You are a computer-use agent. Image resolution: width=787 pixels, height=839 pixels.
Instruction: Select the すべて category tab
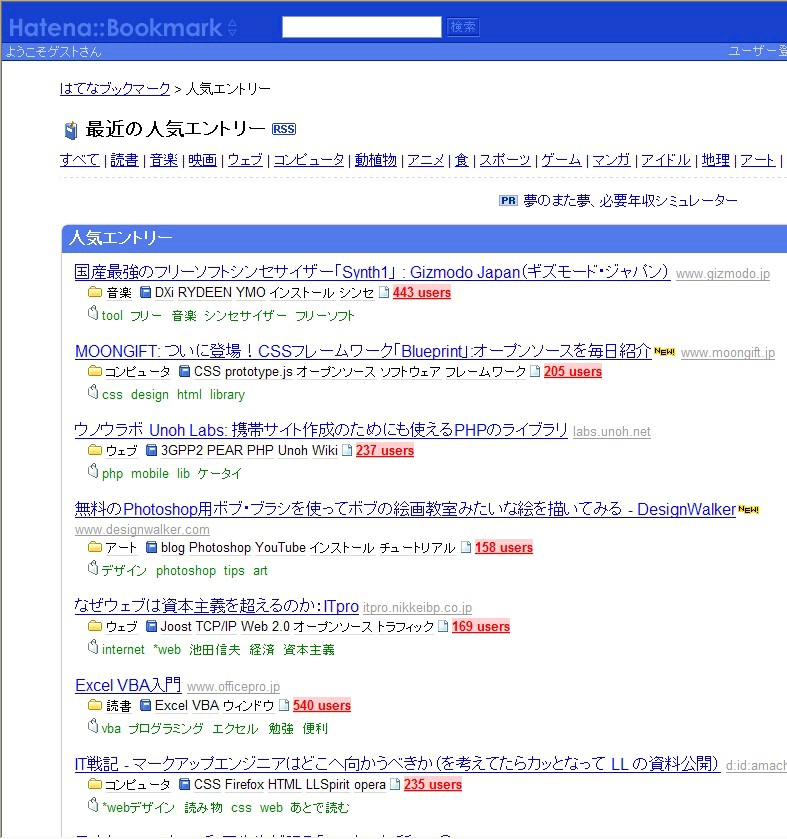80,159
